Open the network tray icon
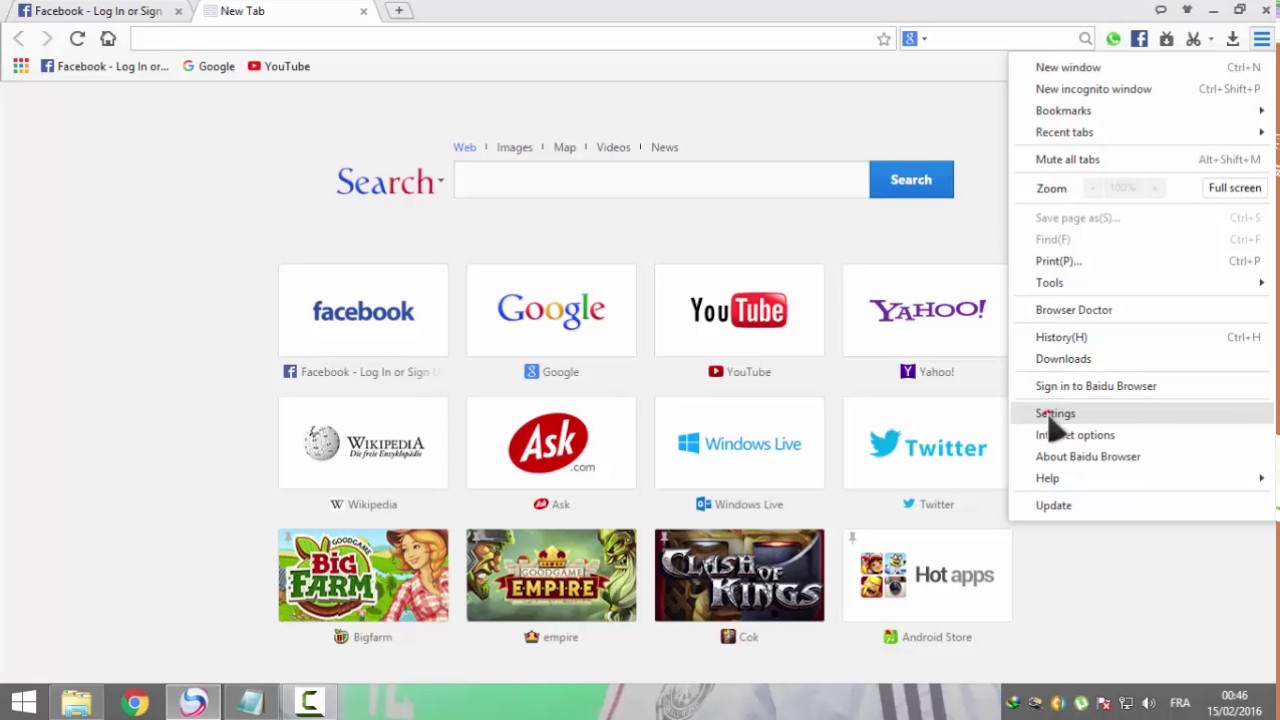Image resolution: width=1280 pixels, height=720 pixels. [x=1126, y=703]
